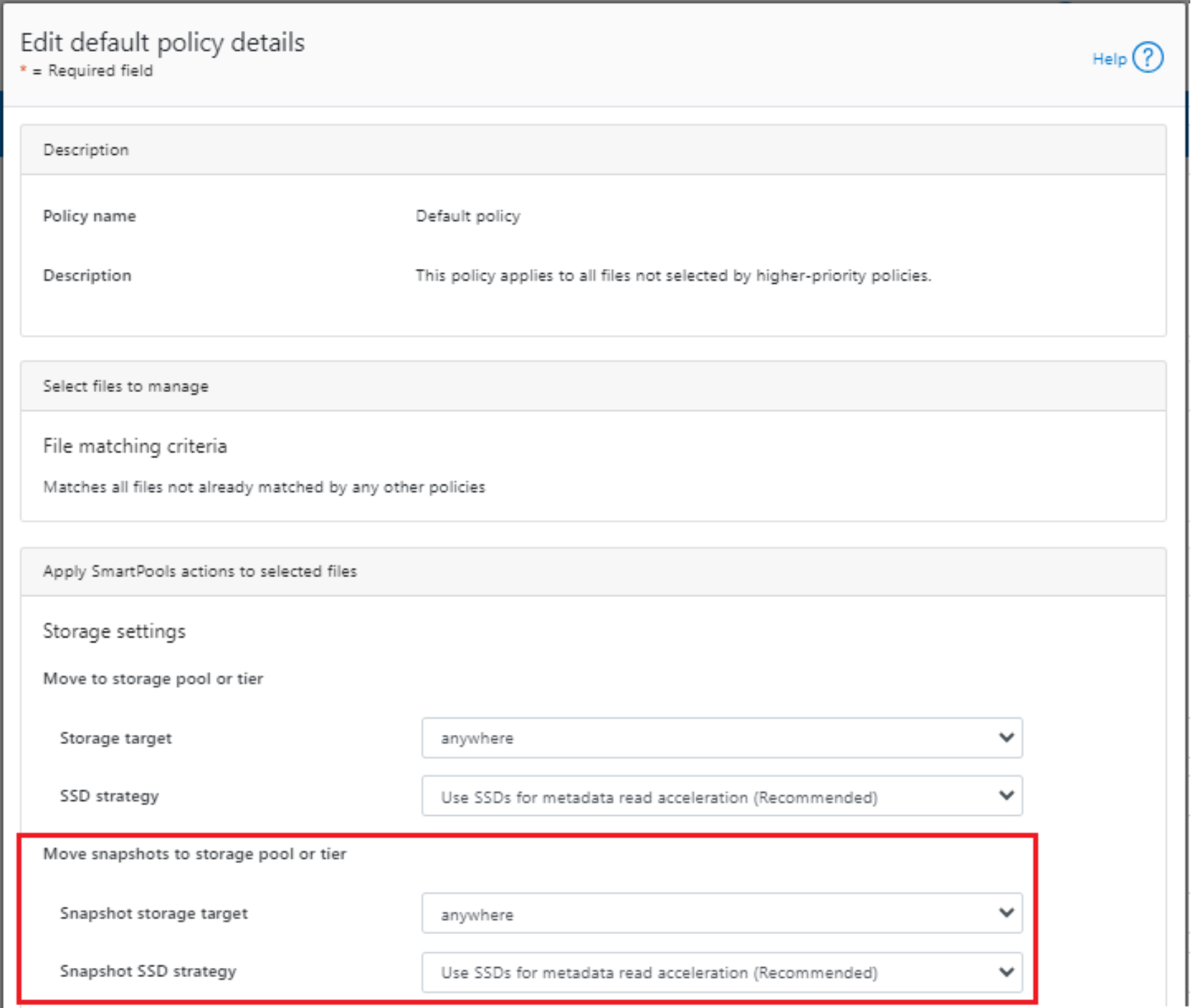The image size is (1191, 1008).
Task: Open the Help question mark icon
Action: [x=1147, y=58]
